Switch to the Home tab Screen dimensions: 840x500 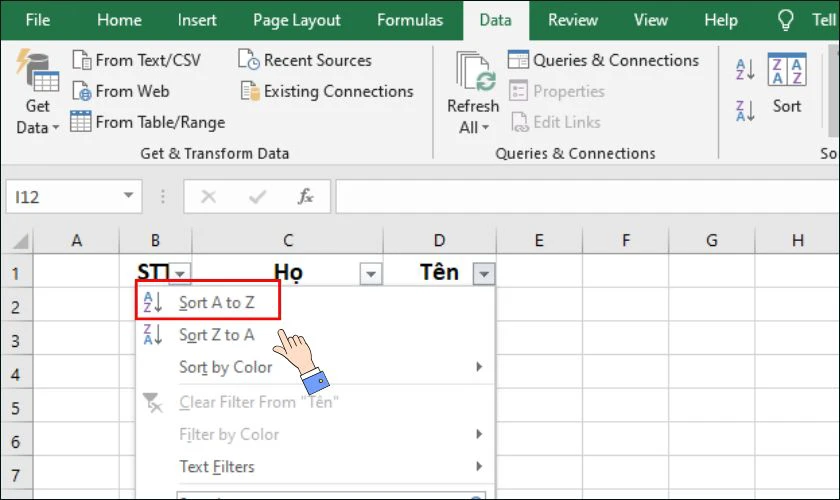(x=119, y=20)
